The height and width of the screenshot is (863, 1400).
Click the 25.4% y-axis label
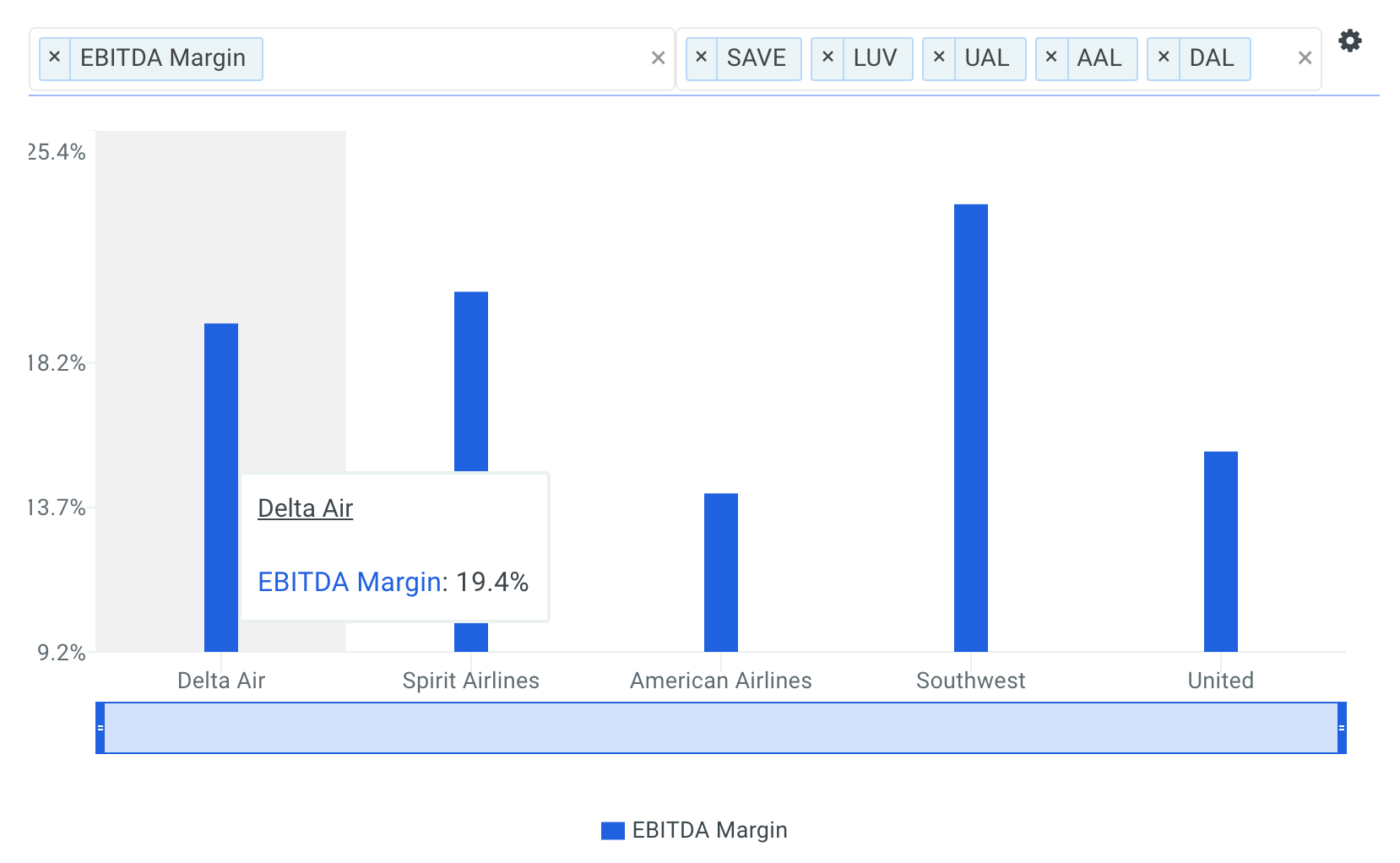[x=57, y=152]
